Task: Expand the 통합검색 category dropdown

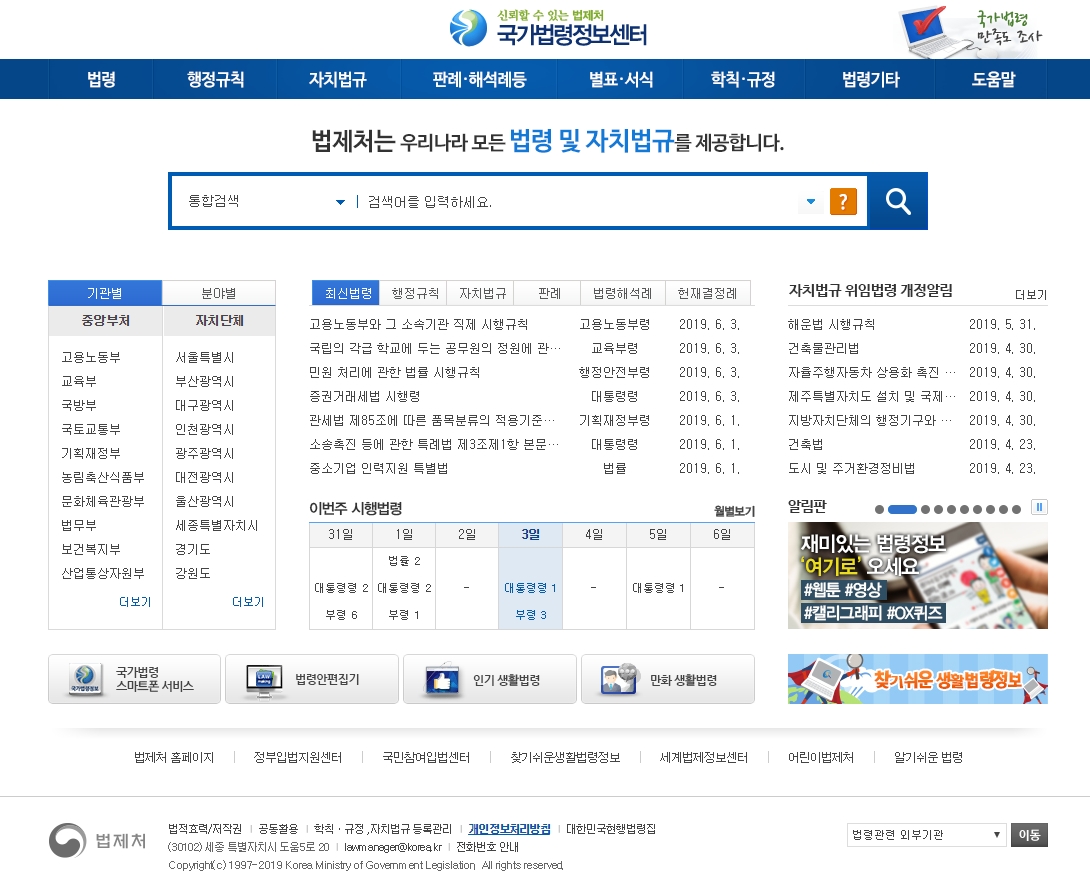Action: pos(340,202)
